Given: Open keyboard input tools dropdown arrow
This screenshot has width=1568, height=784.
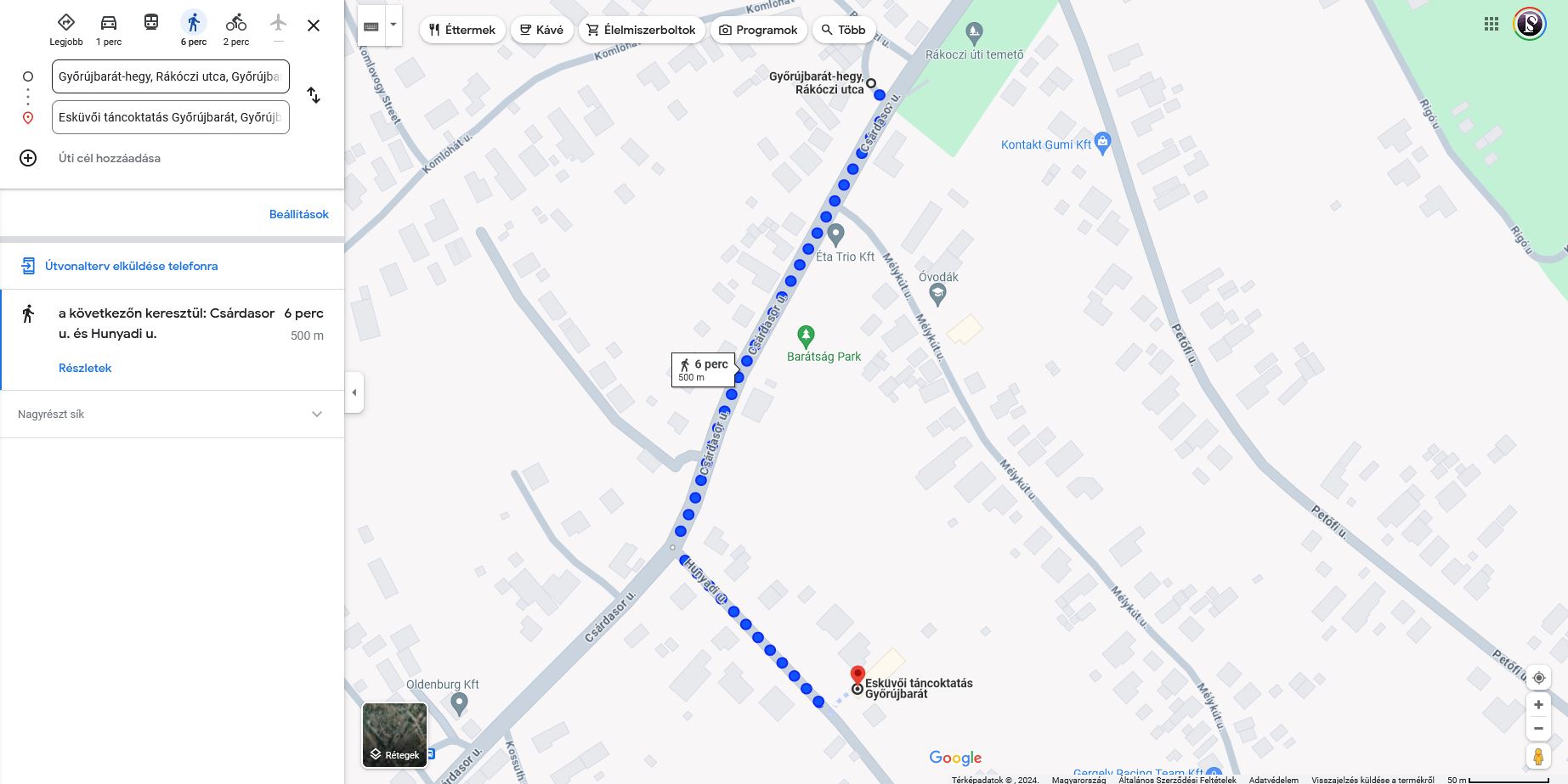Looking at the screenshot, I should 393,25.
